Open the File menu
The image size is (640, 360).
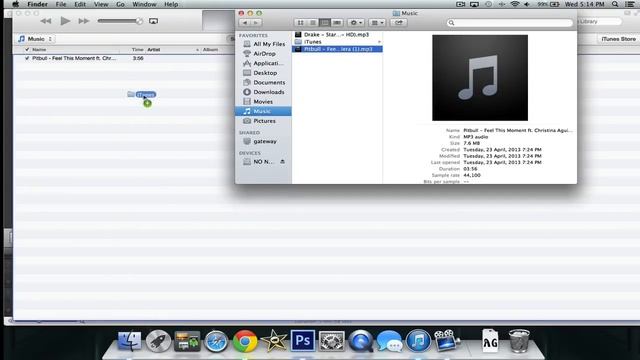point(61,4)
